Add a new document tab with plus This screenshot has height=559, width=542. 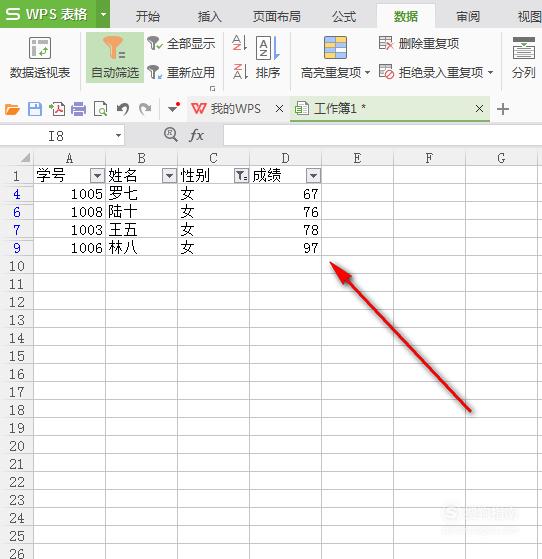[503, 109]
